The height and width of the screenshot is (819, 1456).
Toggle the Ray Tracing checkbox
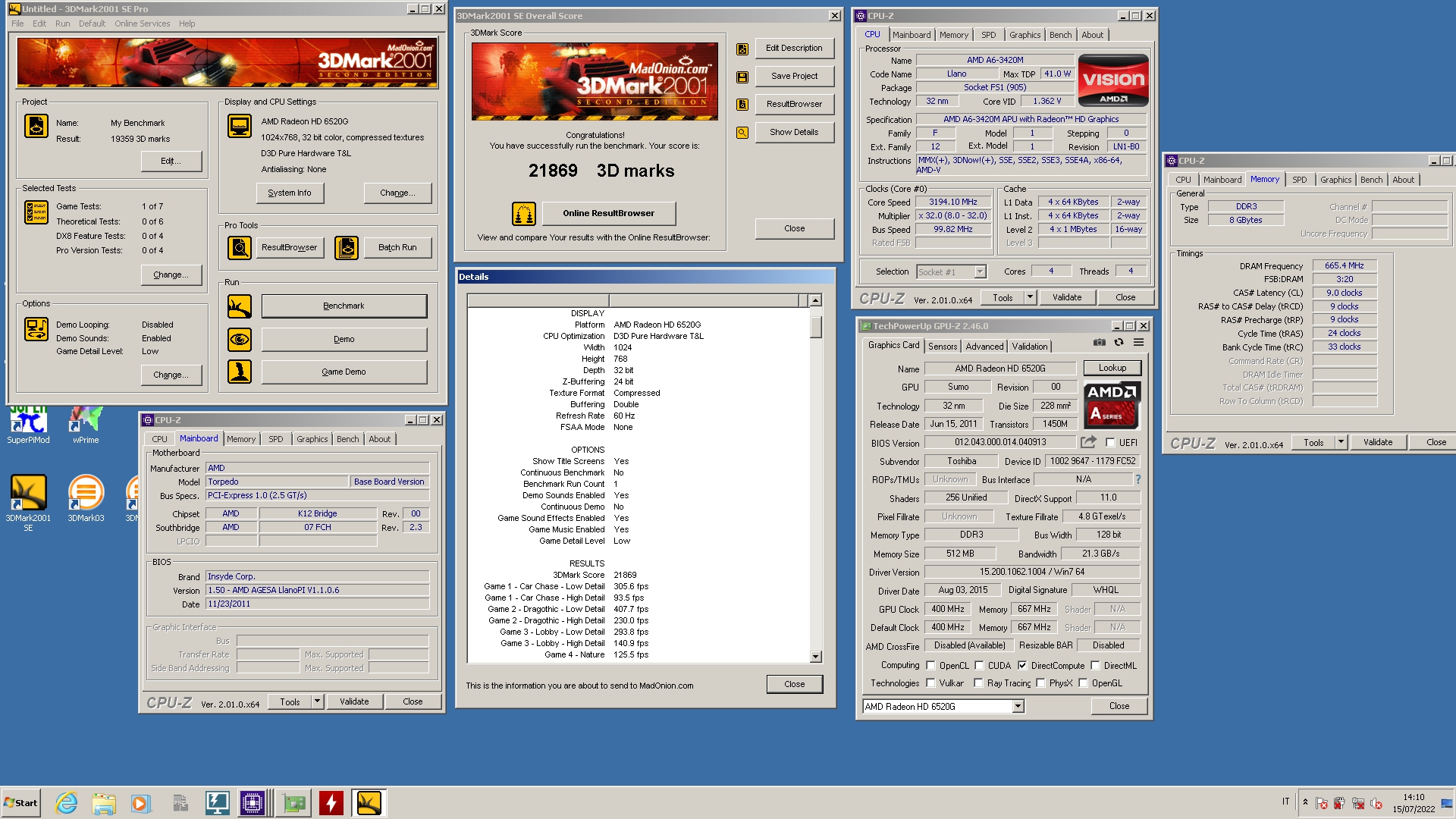pos(978,683)
